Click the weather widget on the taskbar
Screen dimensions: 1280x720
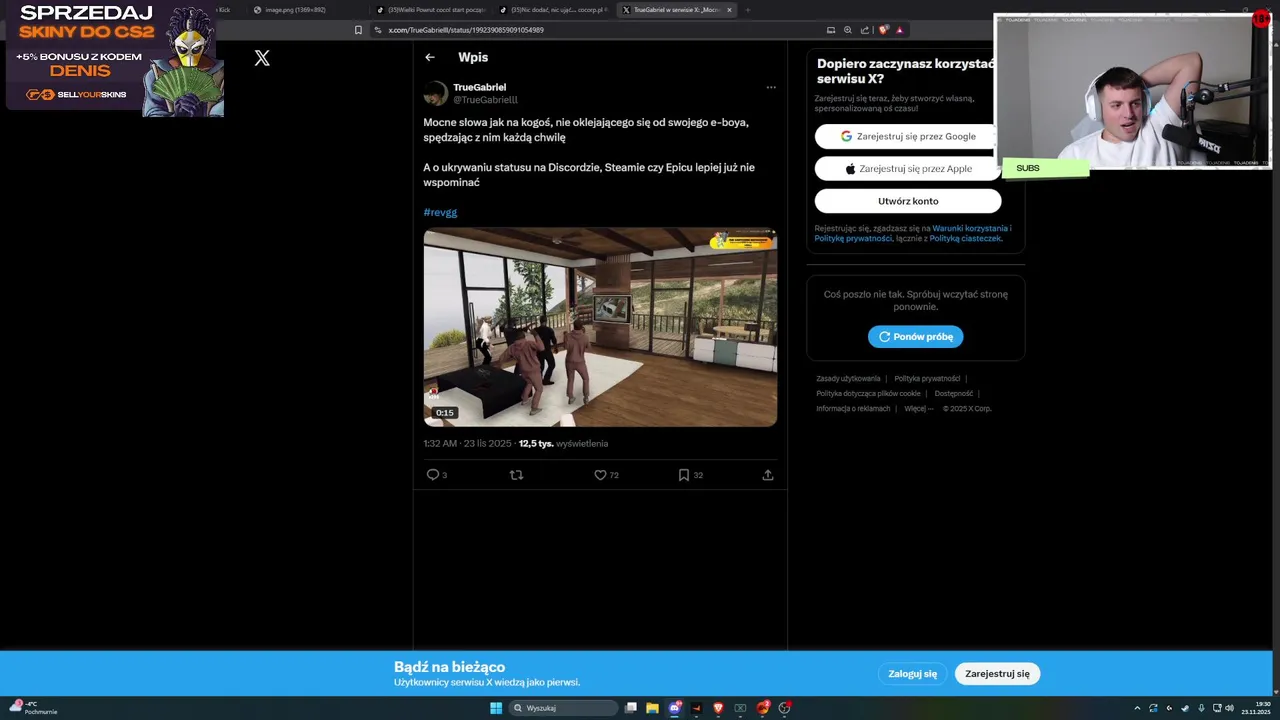pyautogui.click(x=35, y=708)
